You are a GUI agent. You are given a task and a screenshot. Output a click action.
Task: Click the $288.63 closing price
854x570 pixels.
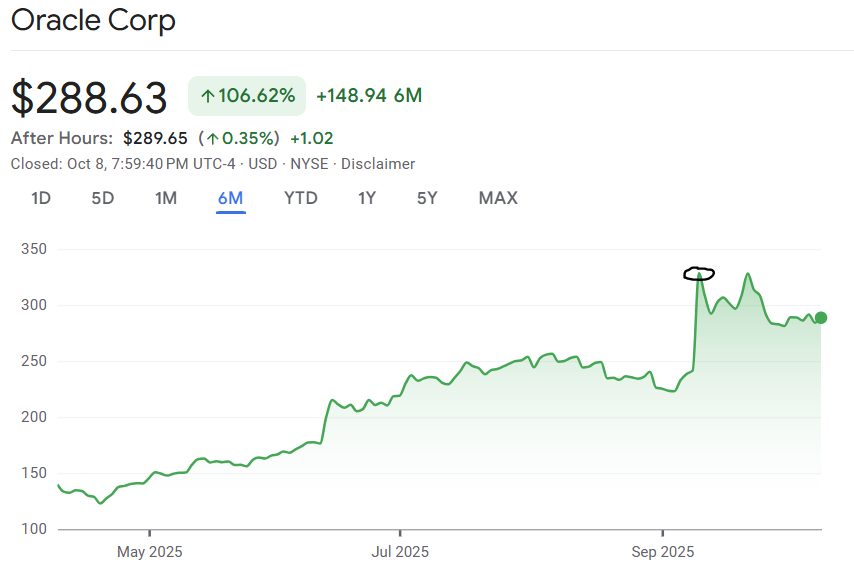click(x=90, y=98)
